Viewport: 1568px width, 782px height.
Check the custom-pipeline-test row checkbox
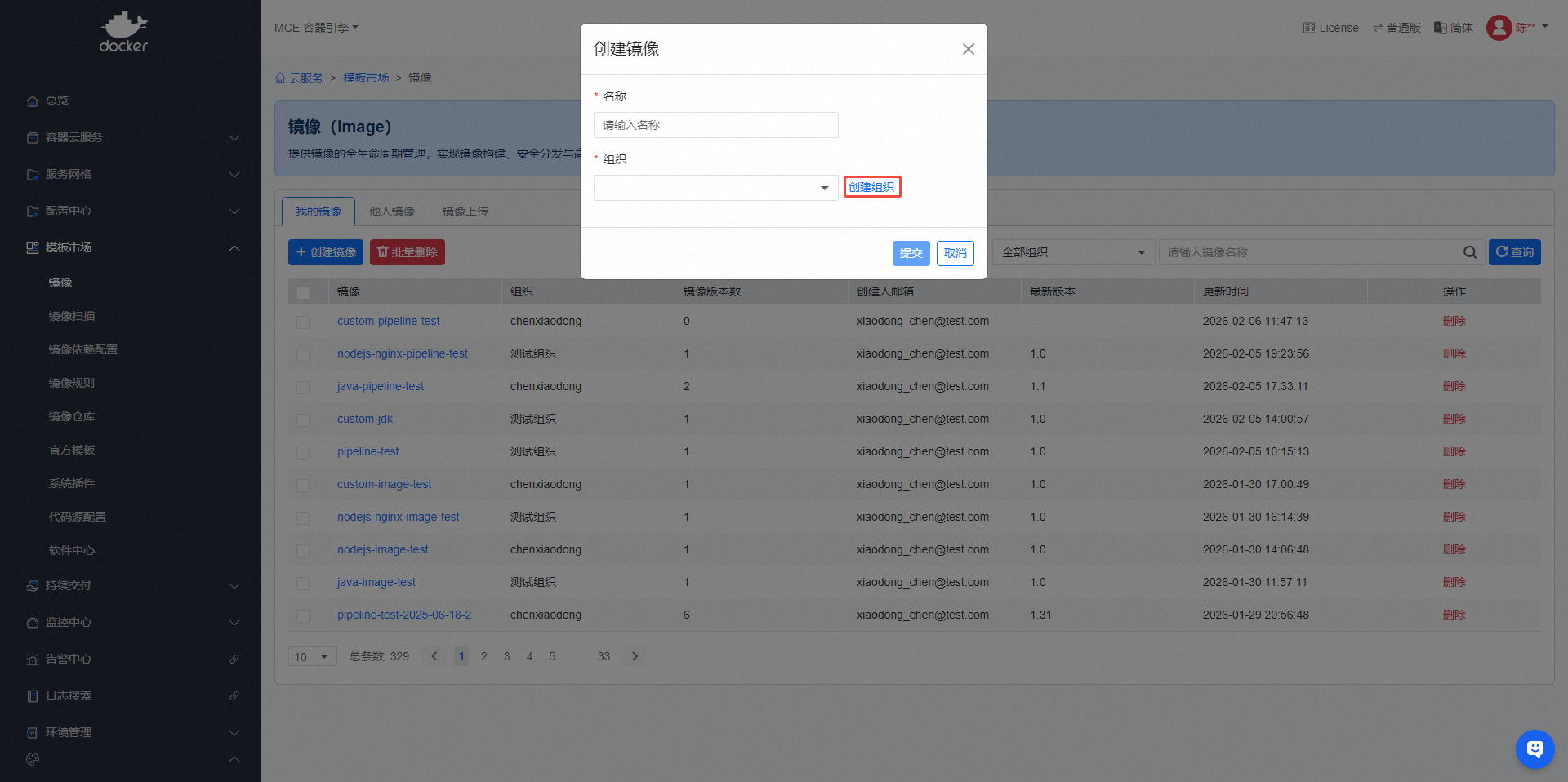(303, 322)
